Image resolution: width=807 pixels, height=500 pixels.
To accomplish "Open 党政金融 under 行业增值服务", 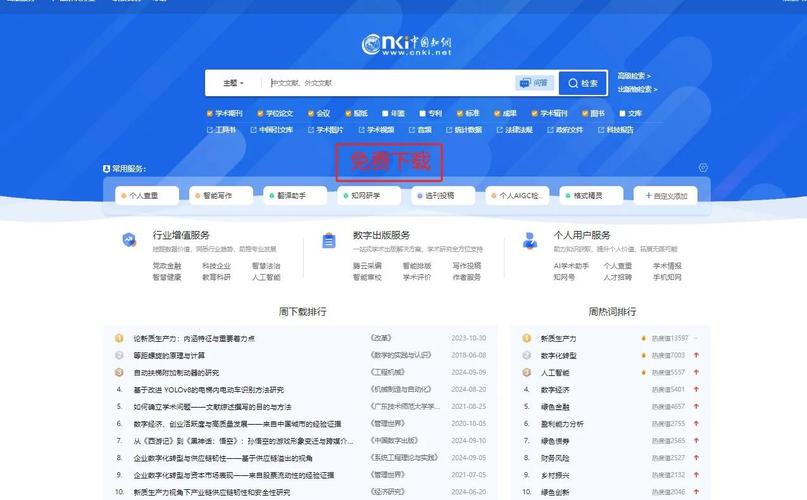I will 167,266.
